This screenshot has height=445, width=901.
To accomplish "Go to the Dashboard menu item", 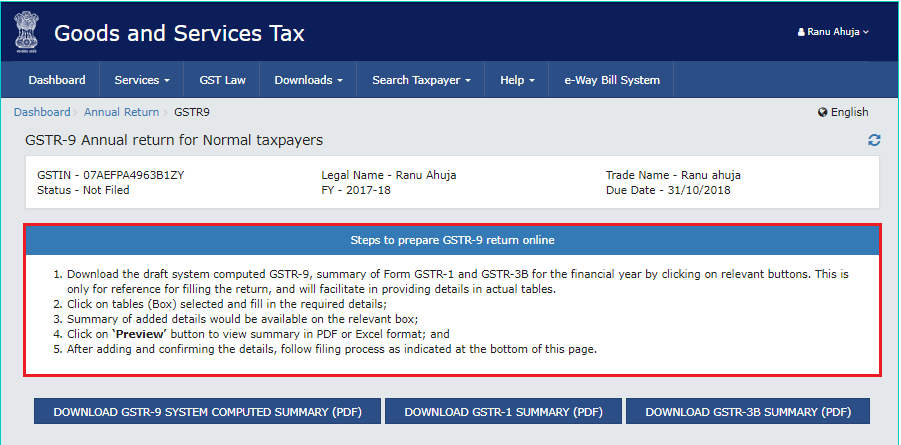I will click(57, 80).
